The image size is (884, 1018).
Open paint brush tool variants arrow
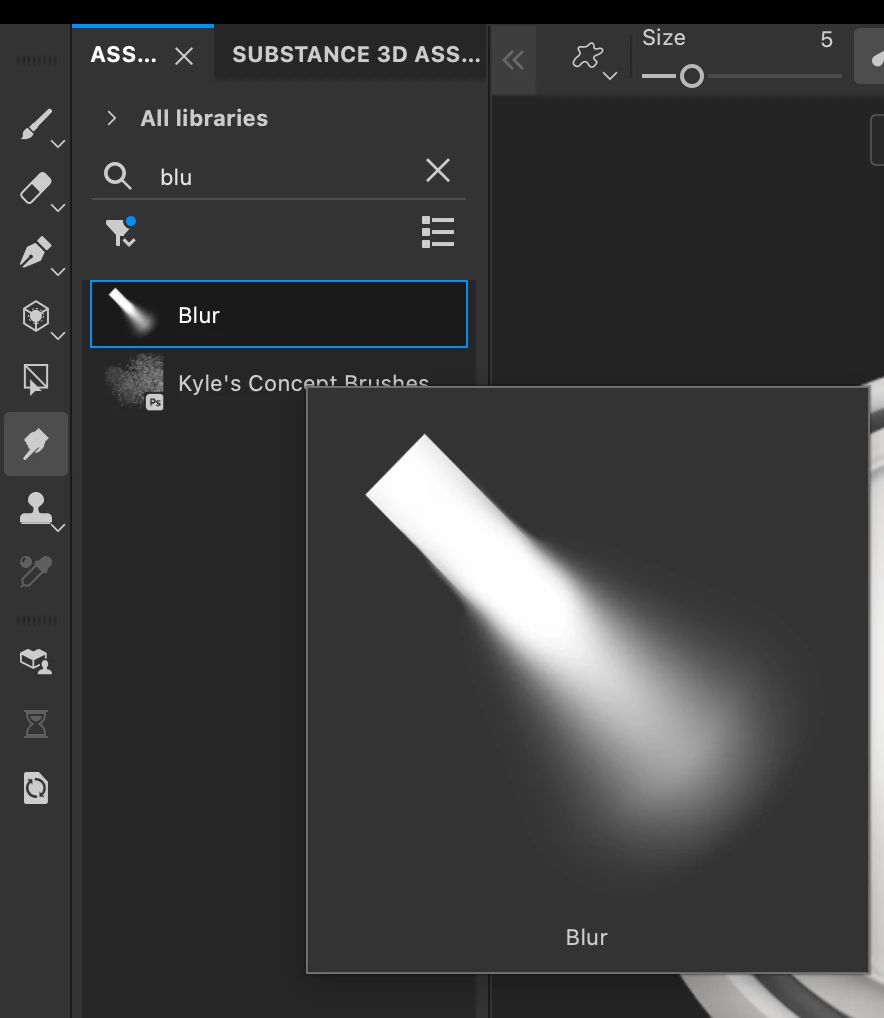[x=58, y=143]
